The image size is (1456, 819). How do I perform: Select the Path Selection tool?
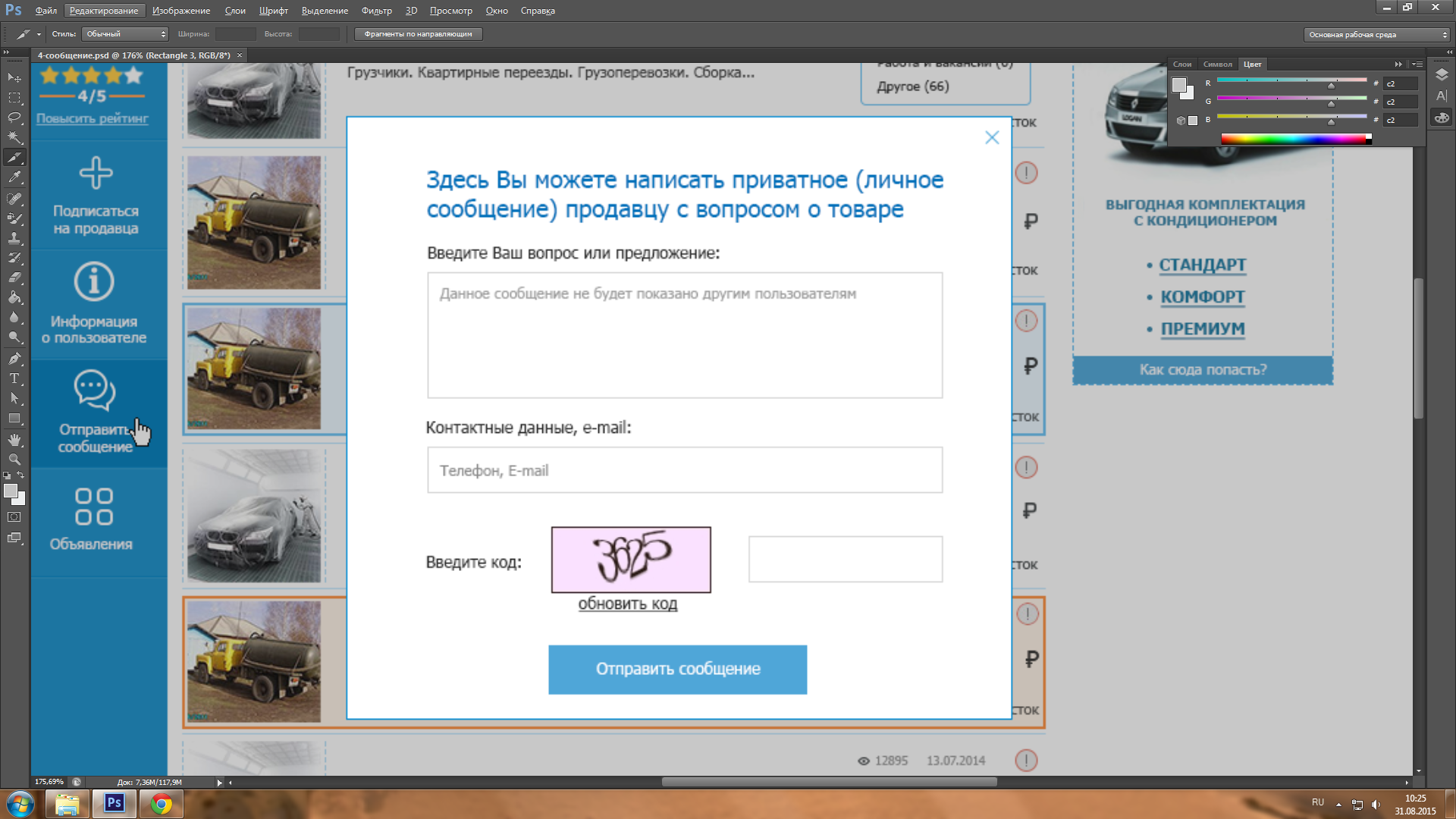point(14,398)
